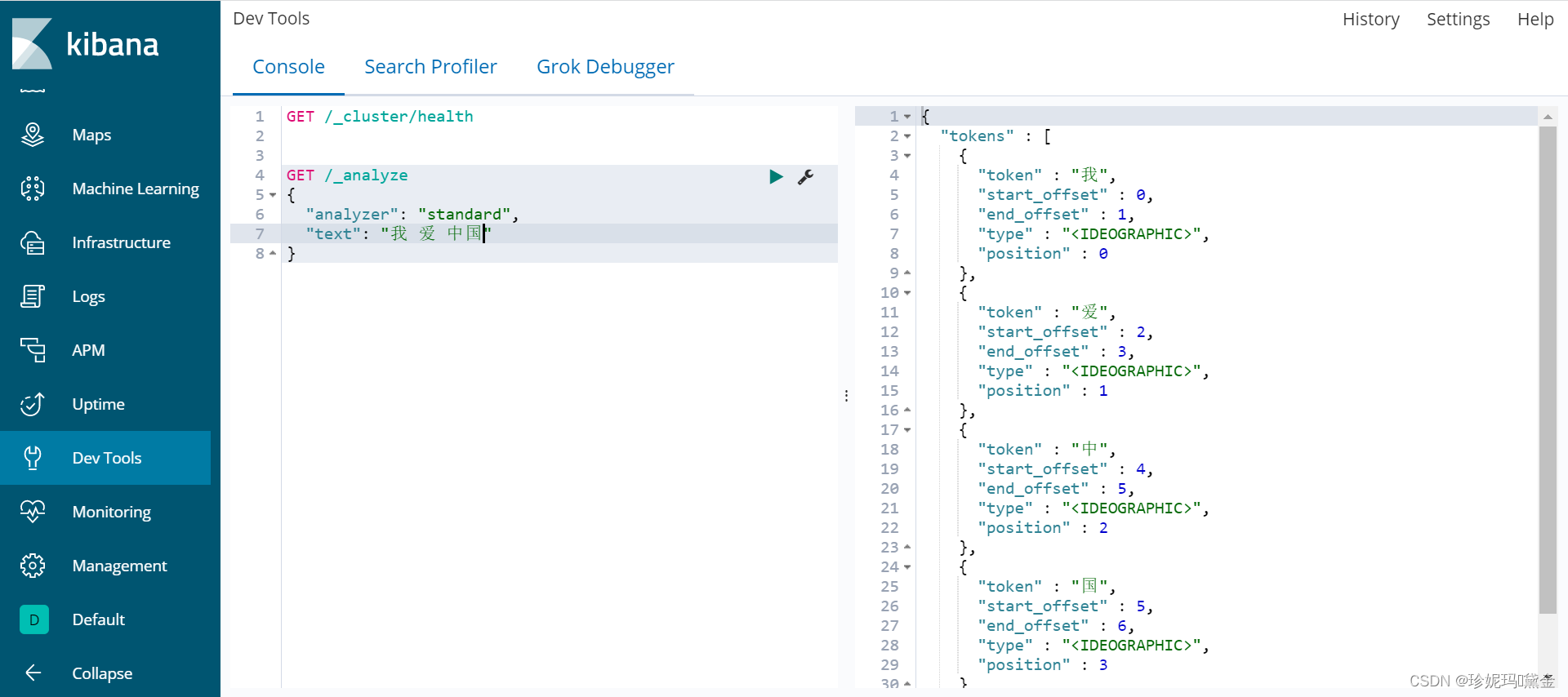Image resolution: width=1568 pixels, height=697 pixels.
Task: Go to Machine Learning page
Action: click(136, 189)
